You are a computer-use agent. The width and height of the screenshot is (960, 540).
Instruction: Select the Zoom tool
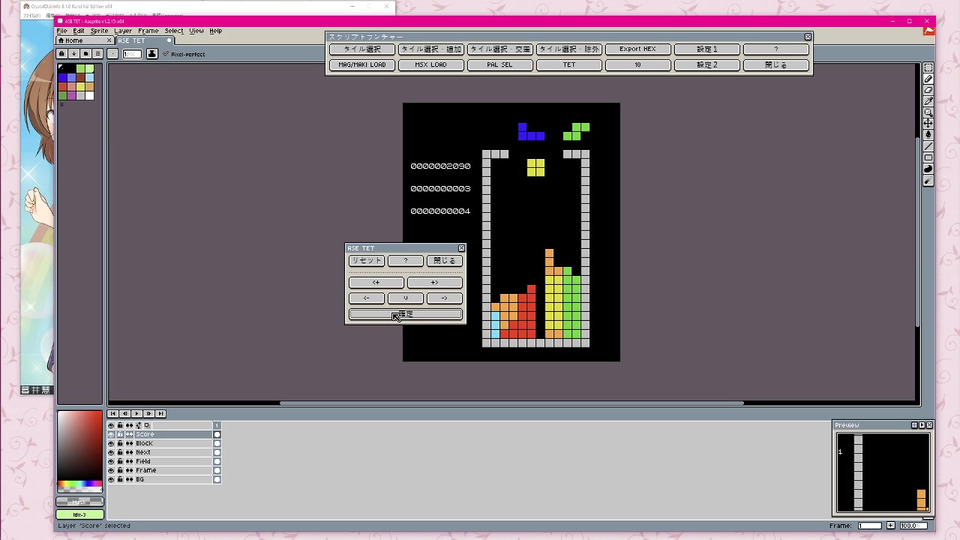pyautogui.click(x=928, y=113)
